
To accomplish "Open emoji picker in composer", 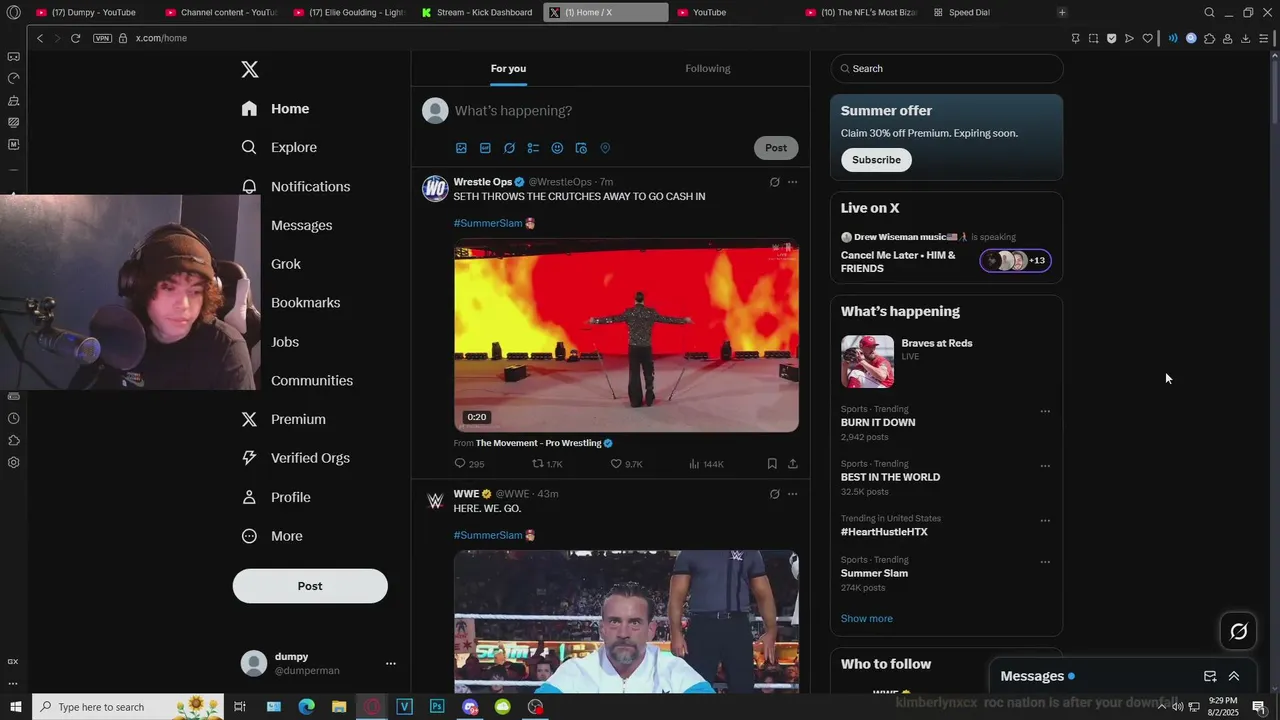I will [557, 148].
